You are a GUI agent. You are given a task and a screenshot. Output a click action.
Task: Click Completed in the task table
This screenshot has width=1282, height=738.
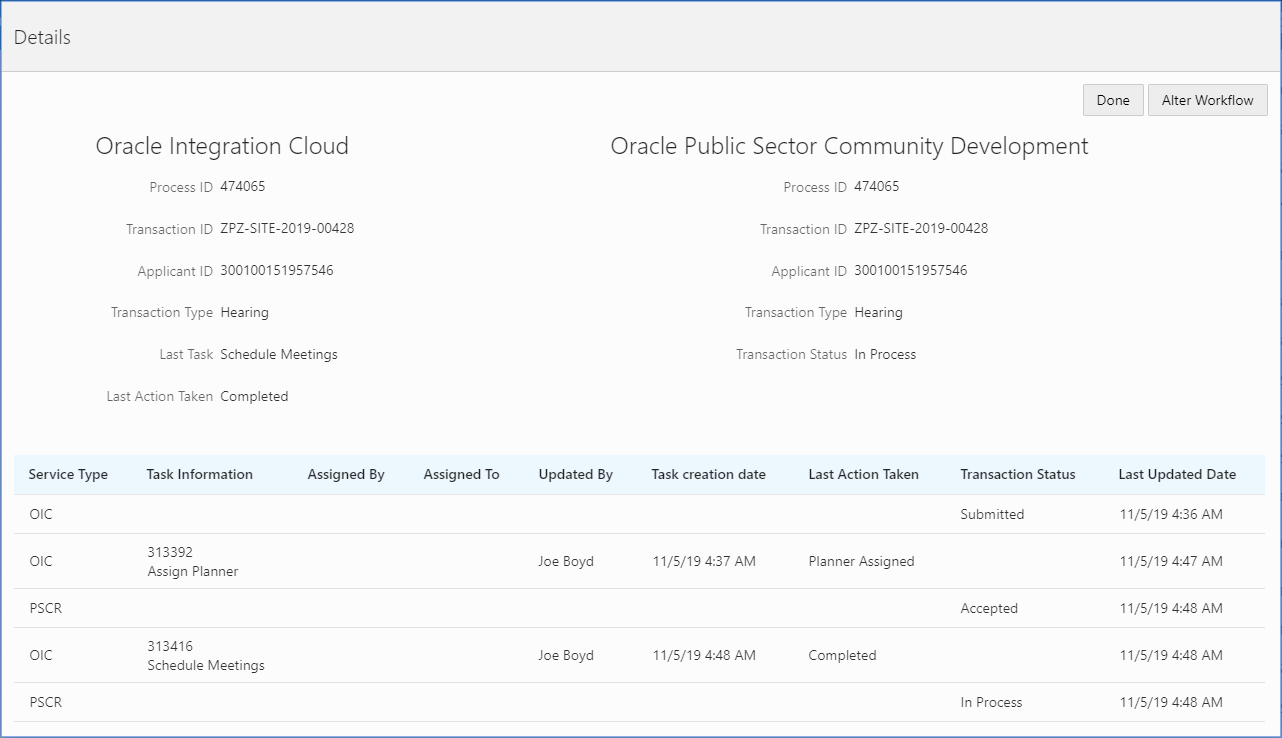click(x=842, y=655)
